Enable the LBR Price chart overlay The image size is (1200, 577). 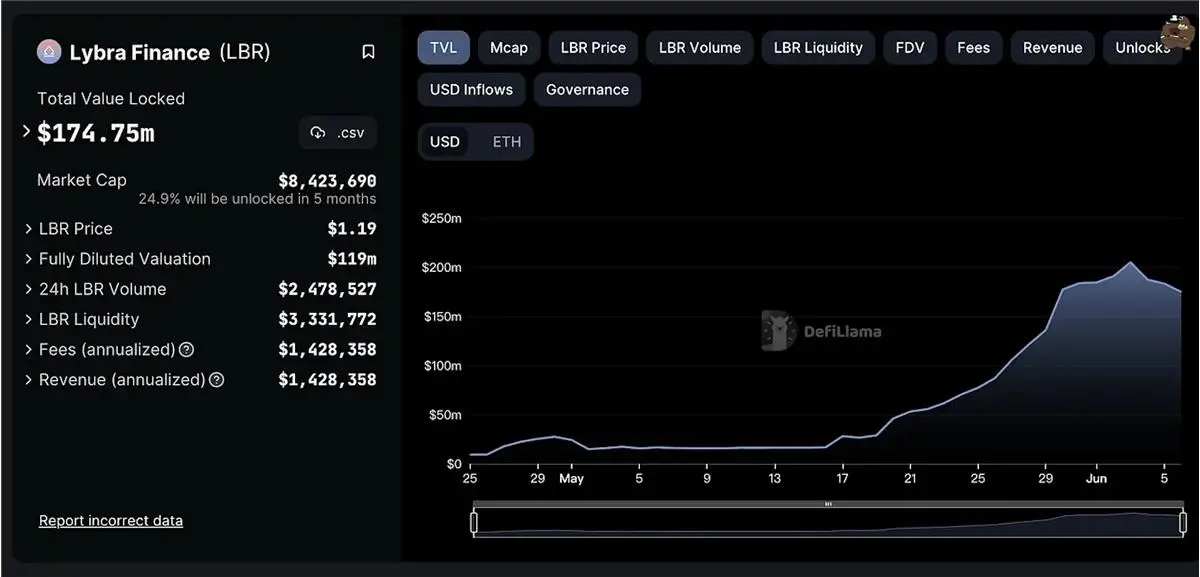click(593, 48)
